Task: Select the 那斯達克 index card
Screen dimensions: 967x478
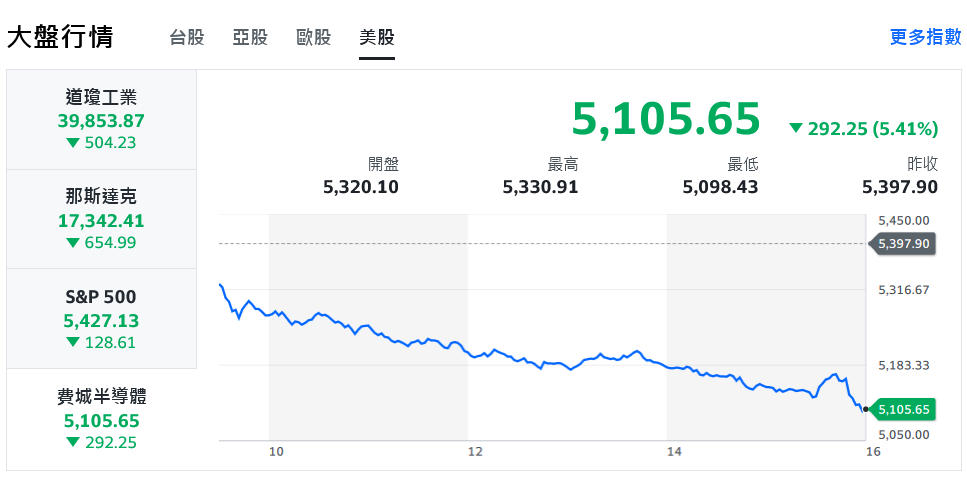Action: tap(101, 219)
